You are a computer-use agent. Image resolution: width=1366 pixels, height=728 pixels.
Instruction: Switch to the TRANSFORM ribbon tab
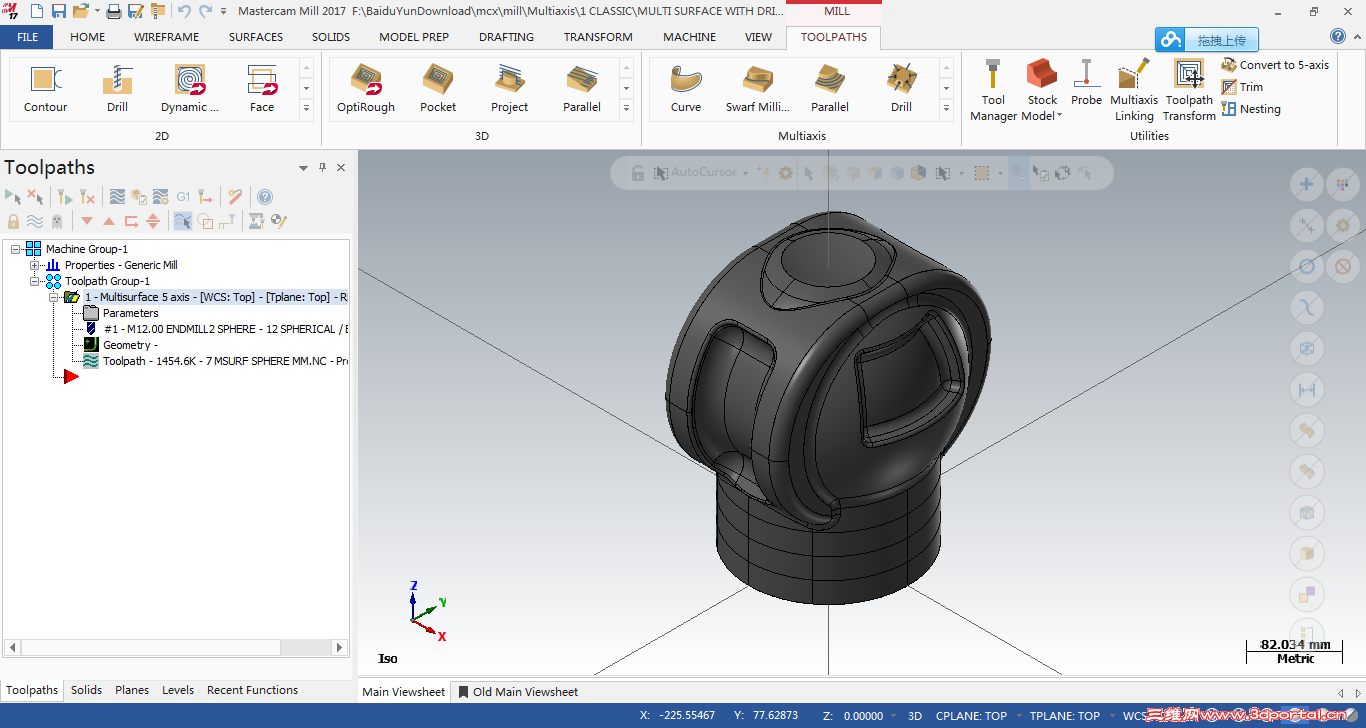(x=598, y=37)
